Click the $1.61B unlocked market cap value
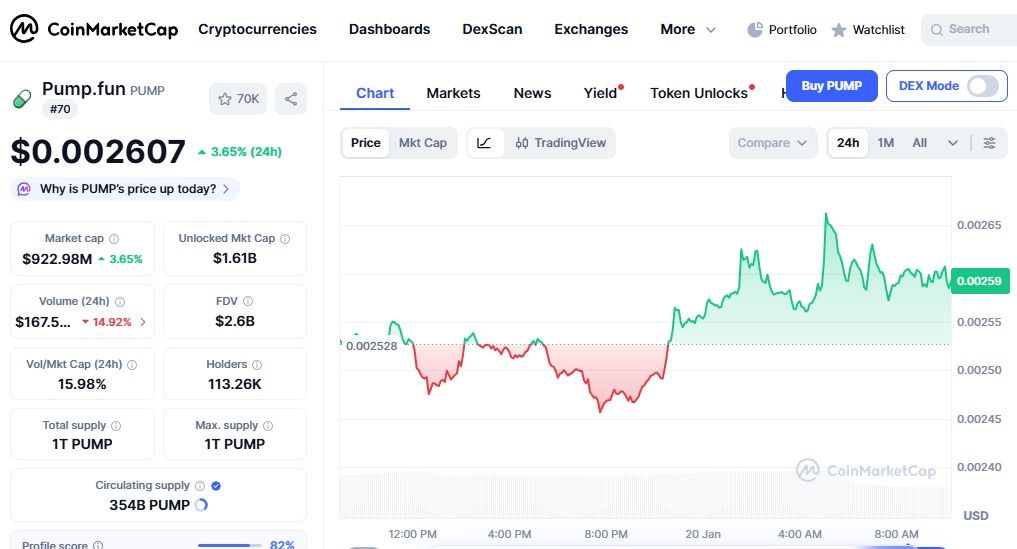This screenshot has width=1017, height=549. 235,258
